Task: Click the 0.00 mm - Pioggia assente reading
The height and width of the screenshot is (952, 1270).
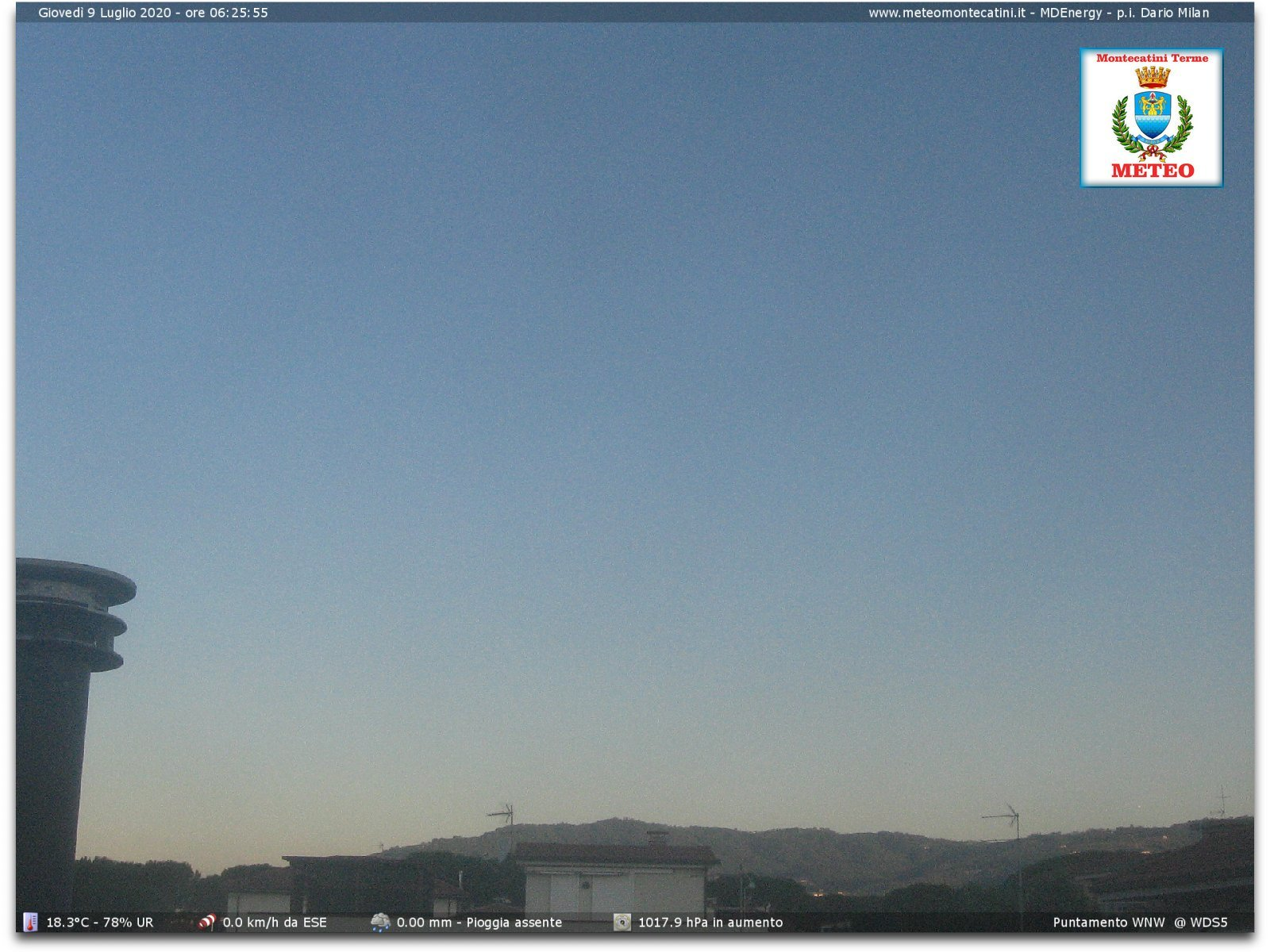Action: coord(479,923)
